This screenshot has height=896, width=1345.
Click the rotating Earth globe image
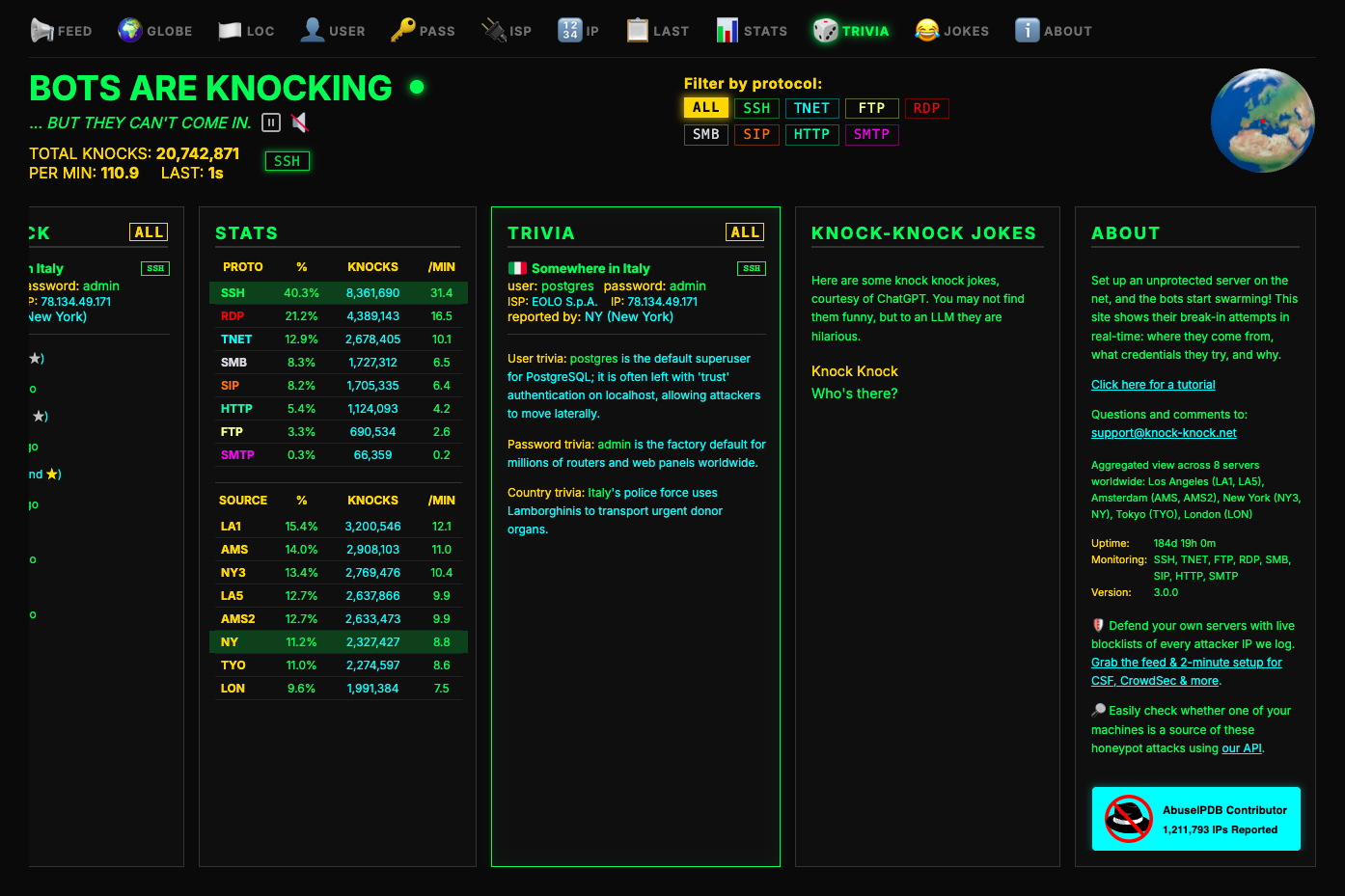(x=1263, y=121)
